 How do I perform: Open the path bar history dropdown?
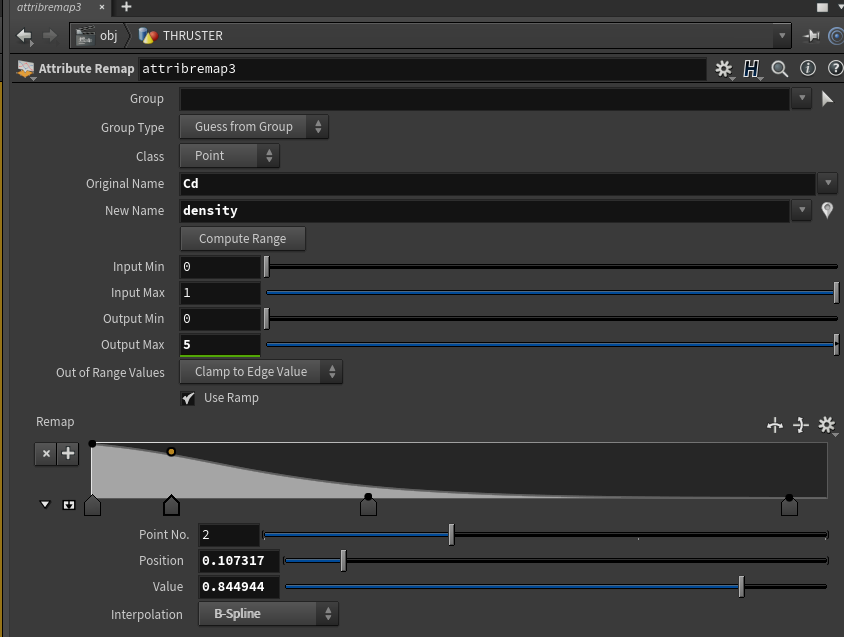782,36
